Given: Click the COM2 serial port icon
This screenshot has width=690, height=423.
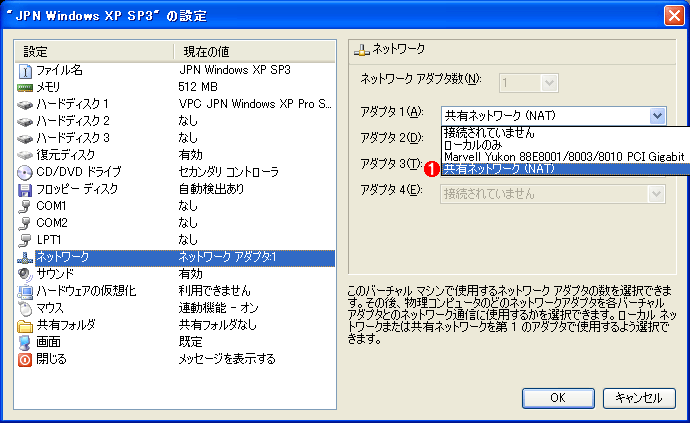Looking at the screenshot, I should click(25, 224).
